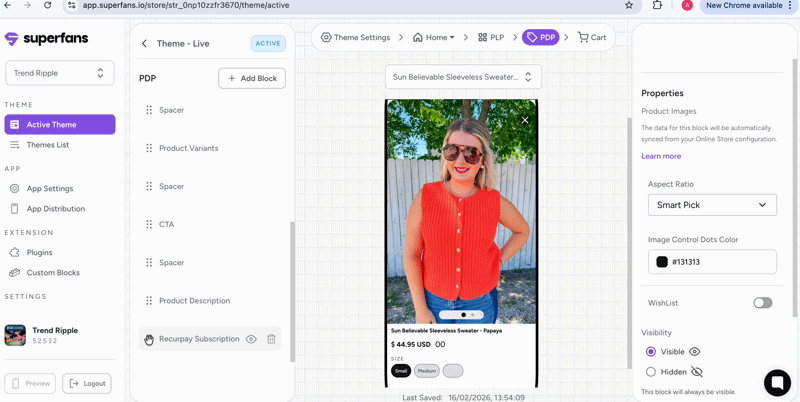800x402 pixels.
Task: Switch to the PLP screen tab
Action: click(x=491, y=38)
